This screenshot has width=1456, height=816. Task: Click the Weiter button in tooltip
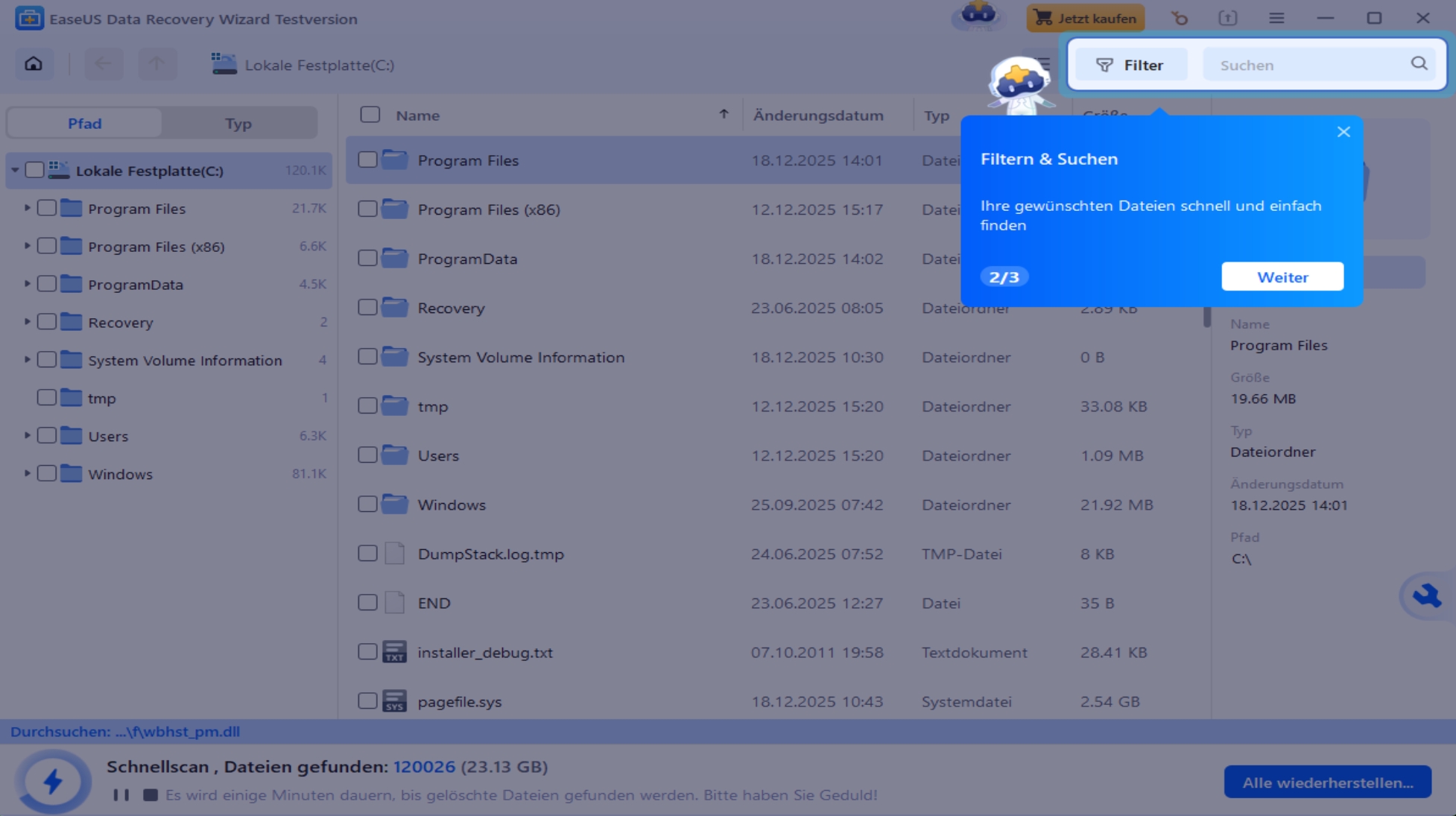tap(1282, 277)
